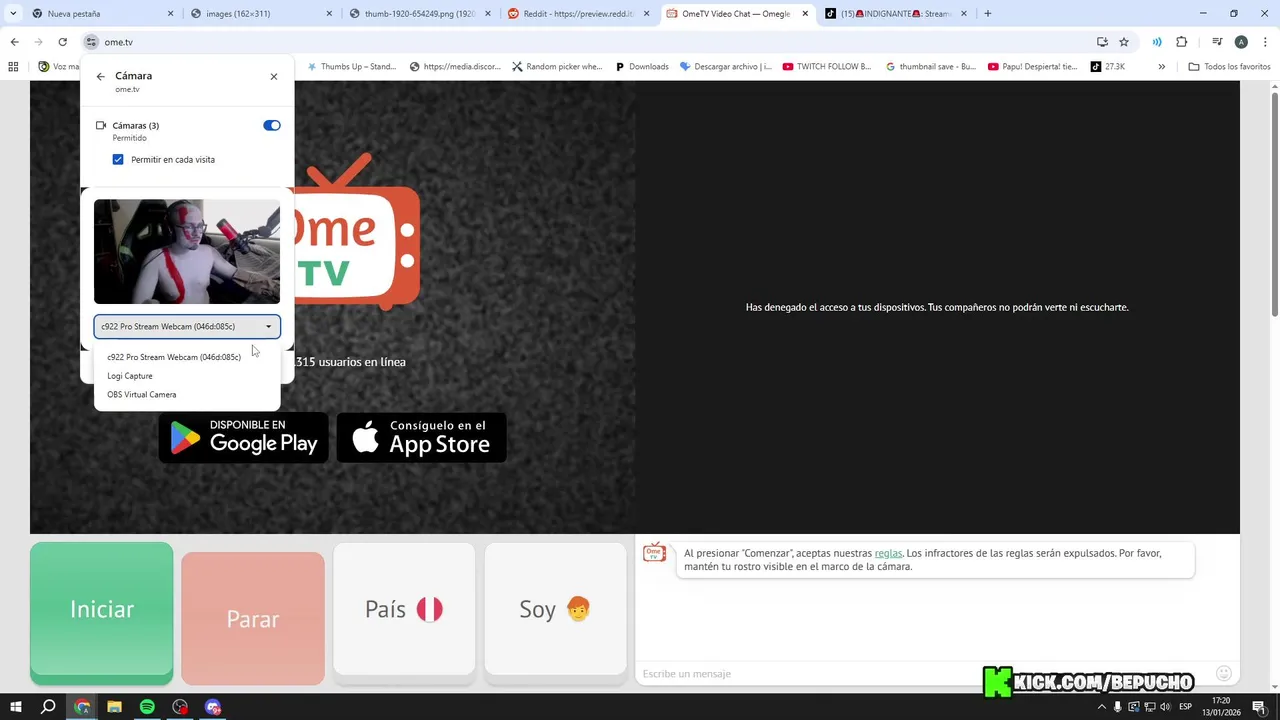Viewport: 1280px width, 720px height.
Task: Bookmark this page with star icon
Action: (x=1124, y=42)
